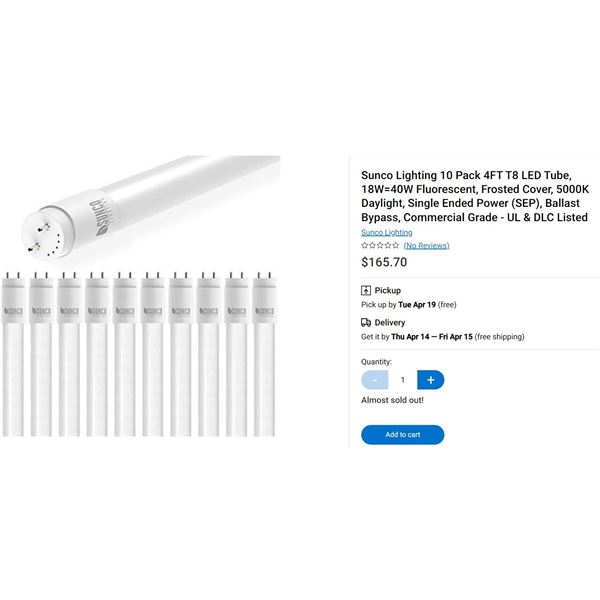
Task: Select the quantity number field
Action: [x=403, y=380]
